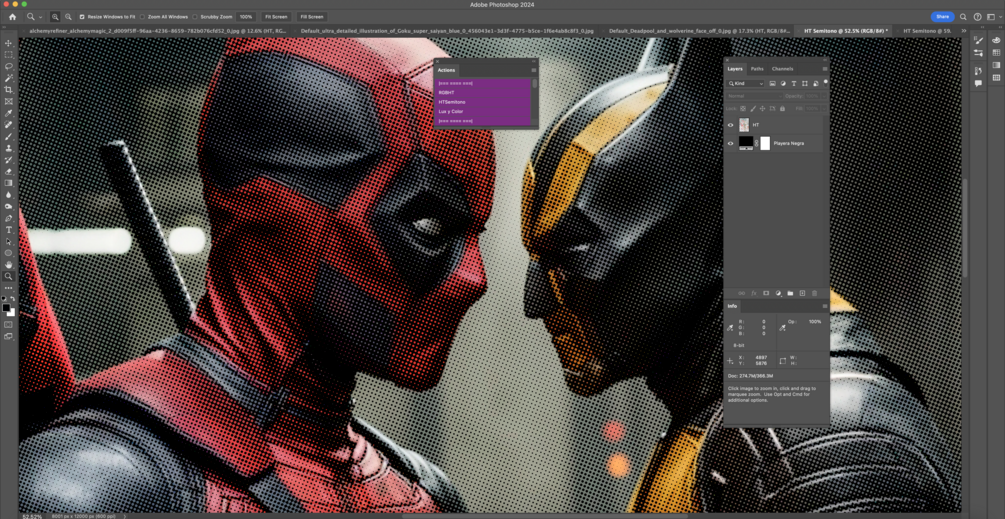Open the blend mode Normal dropdown
The image size is (1005, 519).
(753, 96)
